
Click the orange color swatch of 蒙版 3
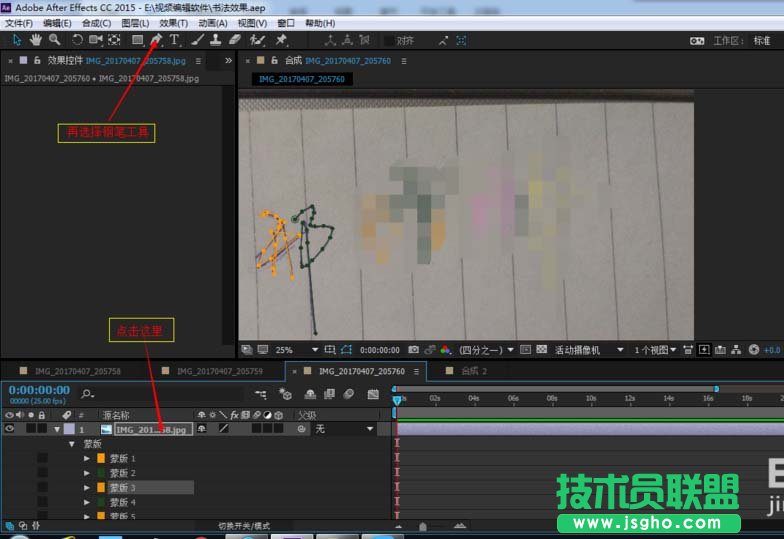point(101,488)
